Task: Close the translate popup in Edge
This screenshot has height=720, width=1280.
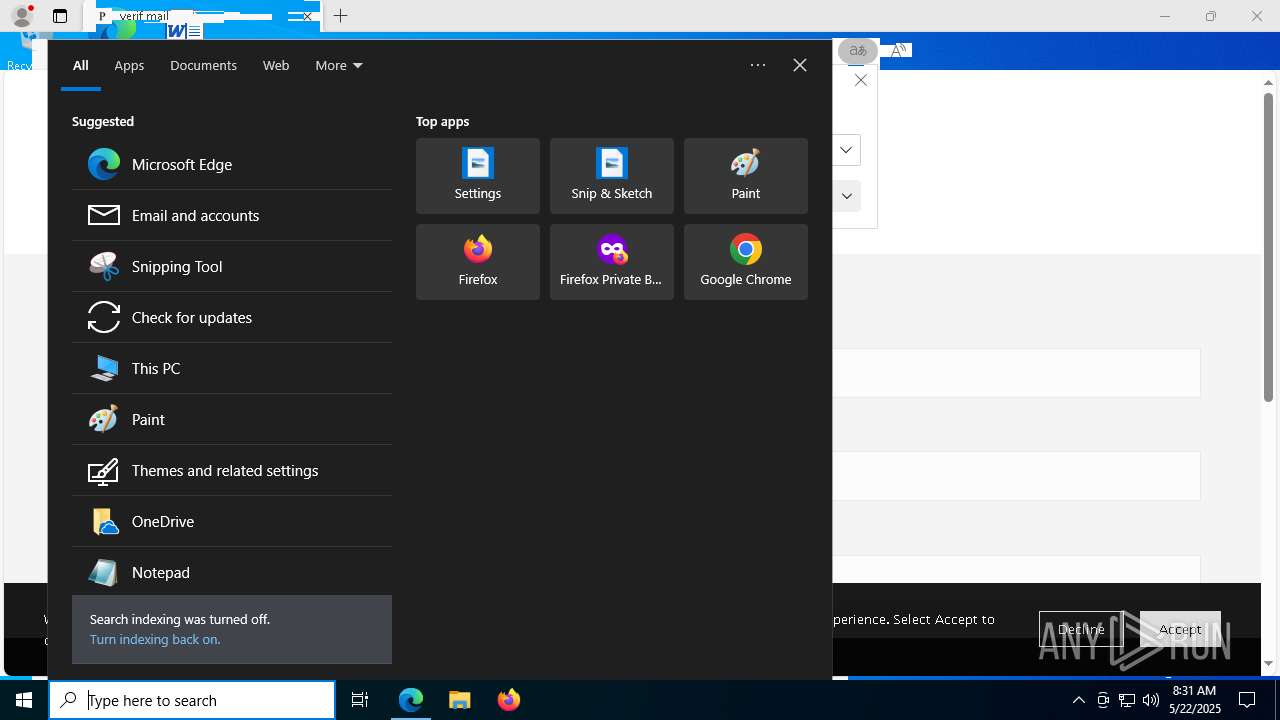Action: pyautogui.click(x=861, y=80)
